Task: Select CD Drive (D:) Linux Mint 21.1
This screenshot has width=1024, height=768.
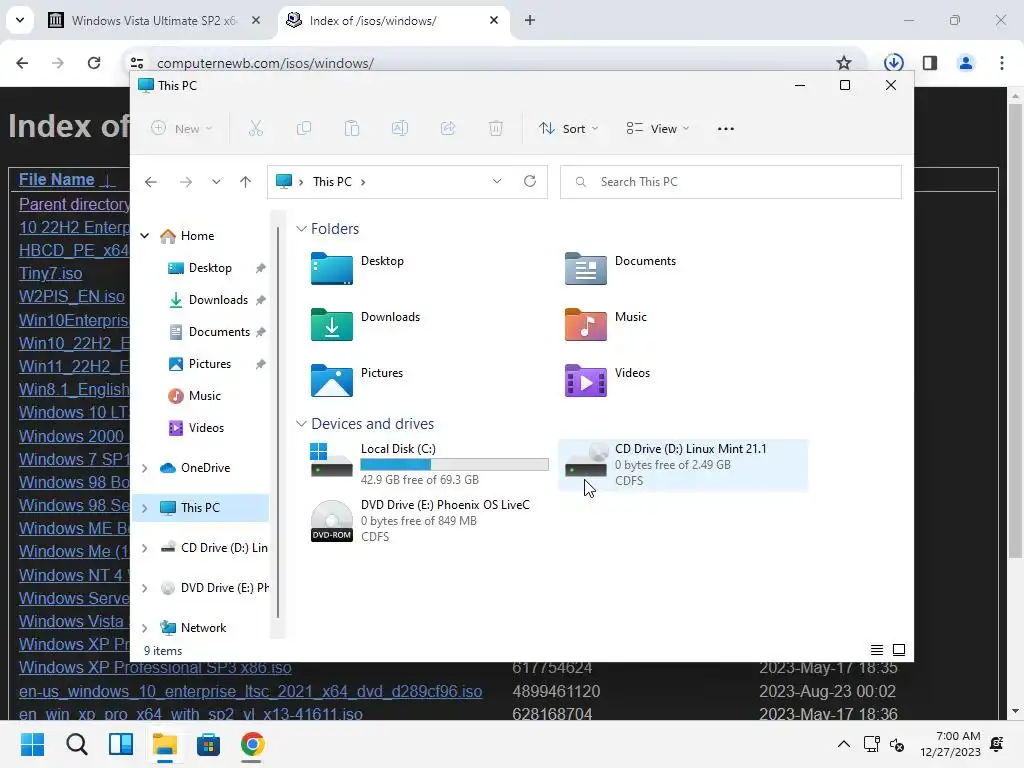Action: point(683,464)
